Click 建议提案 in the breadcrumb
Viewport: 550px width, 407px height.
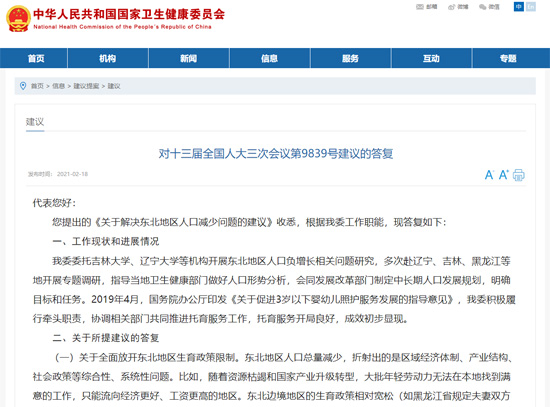[x=86, y=86]
